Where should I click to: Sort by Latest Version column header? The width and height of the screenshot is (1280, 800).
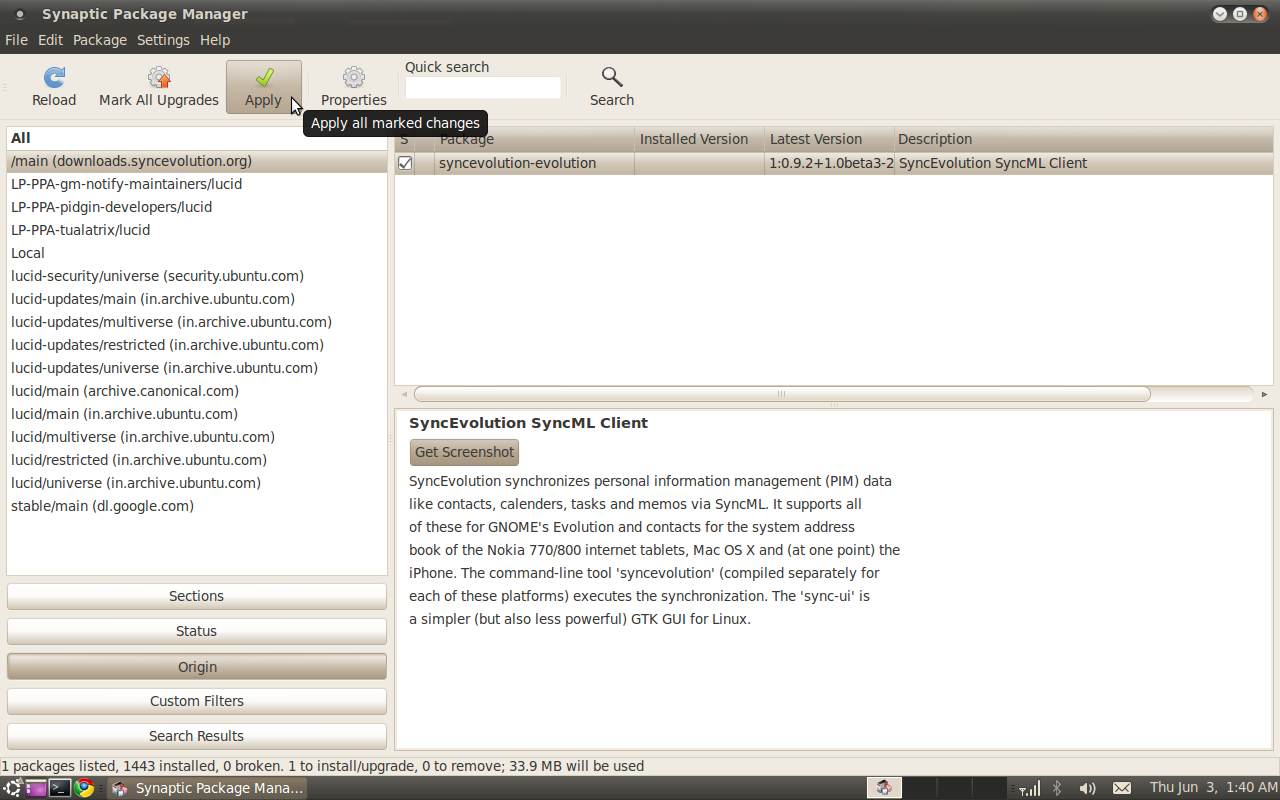tap(828, 139)
